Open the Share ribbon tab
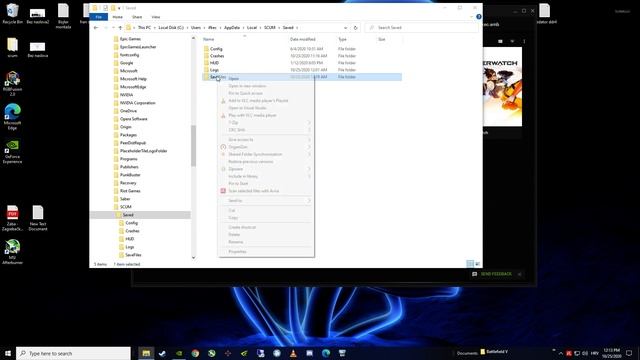The image size is (640, 360). [137, 17]
